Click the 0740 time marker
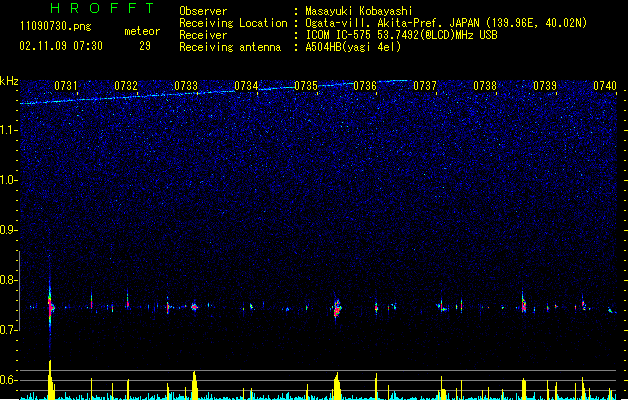 (605, 86)
